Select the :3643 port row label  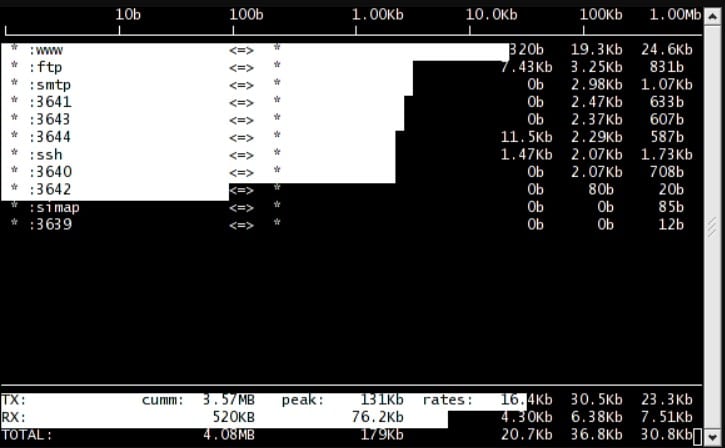(x=50, y=120)
